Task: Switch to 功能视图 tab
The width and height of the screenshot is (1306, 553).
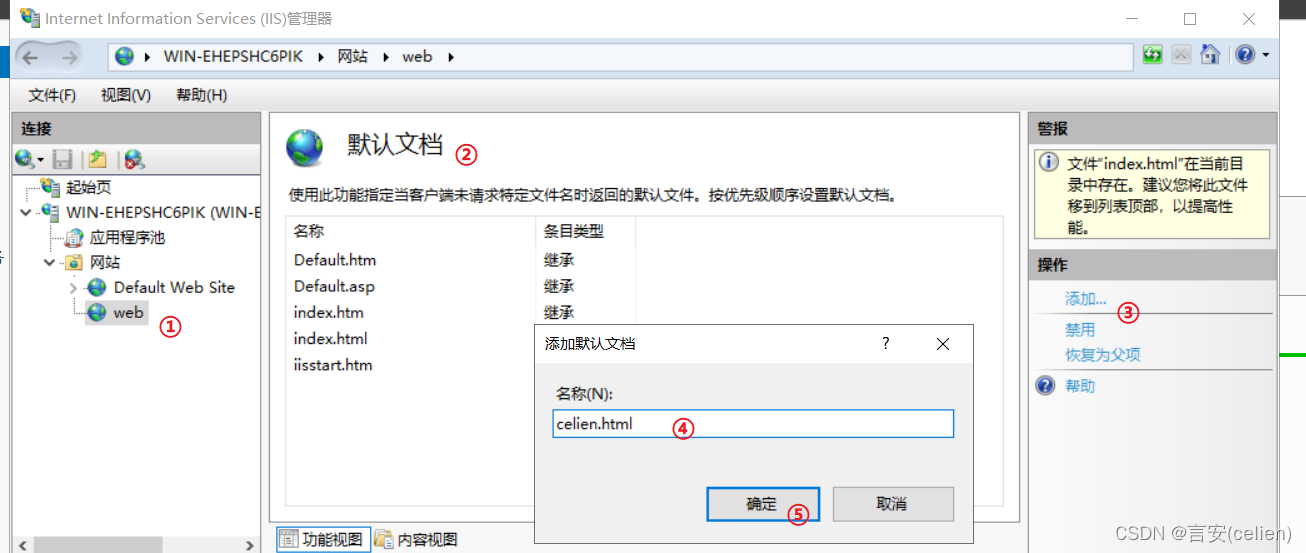Action: 322,540
